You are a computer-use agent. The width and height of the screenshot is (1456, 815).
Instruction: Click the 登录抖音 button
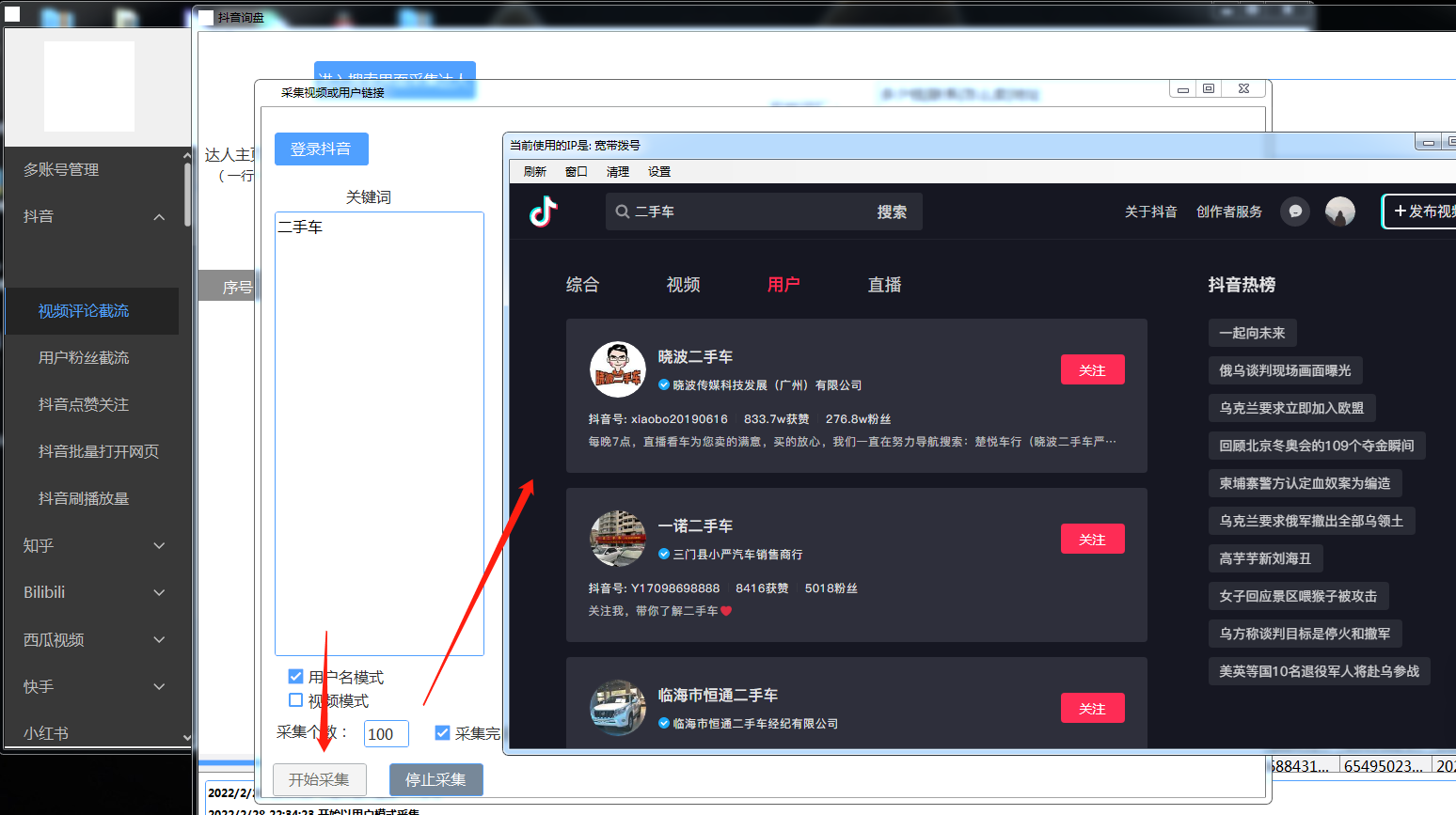click(322, 149)
